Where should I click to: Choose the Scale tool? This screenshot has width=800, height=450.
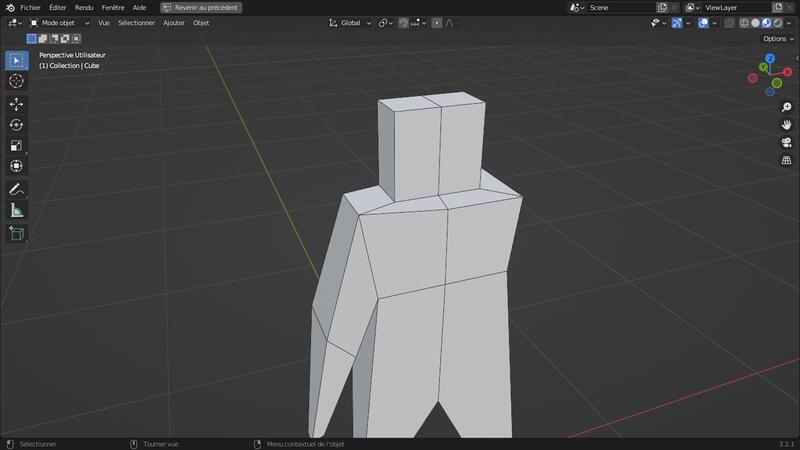pos(16,146)
